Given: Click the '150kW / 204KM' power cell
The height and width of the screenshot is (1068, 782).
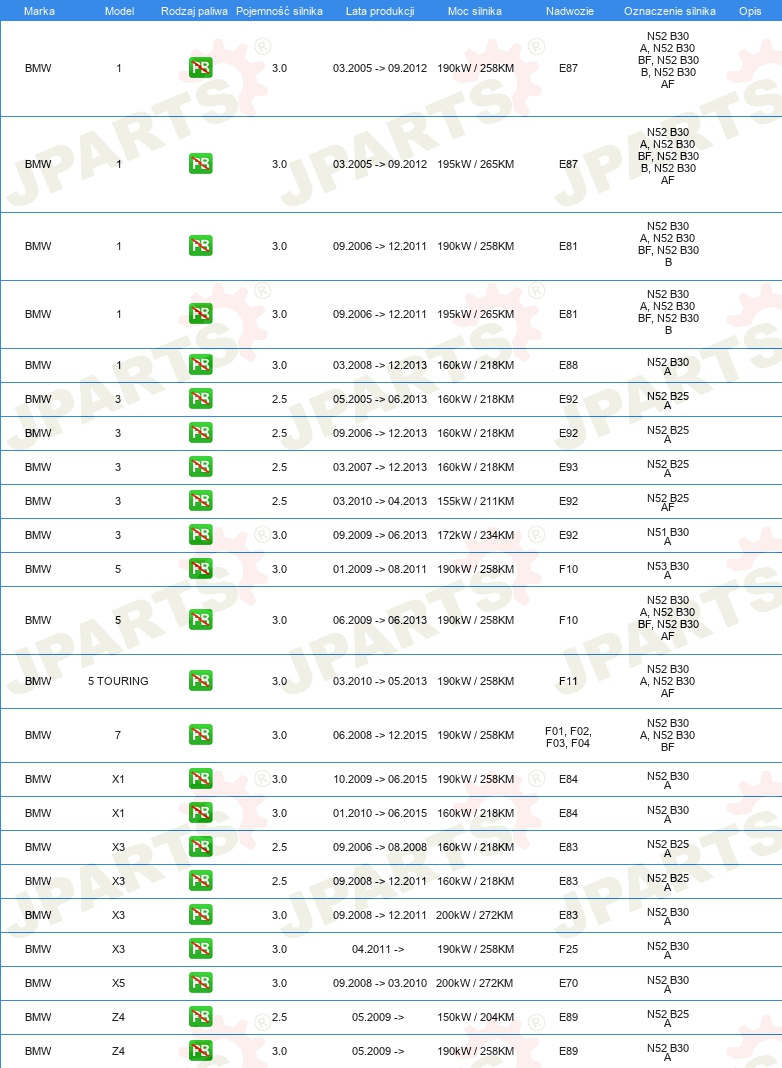Looking at the screenshot, I should coord(475,1018).
